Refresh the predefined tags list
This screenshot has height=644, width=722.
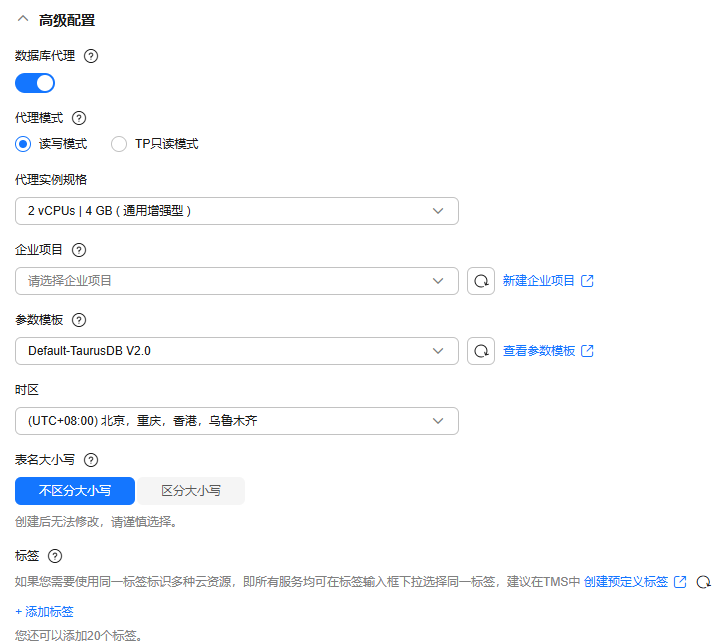point(704,582)
